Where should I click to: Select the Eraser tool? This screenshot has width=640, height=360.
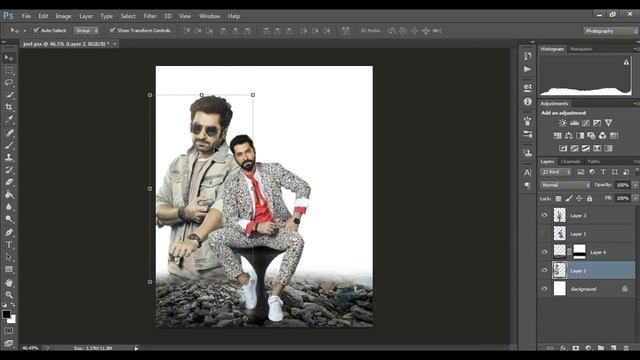(9, 182)
